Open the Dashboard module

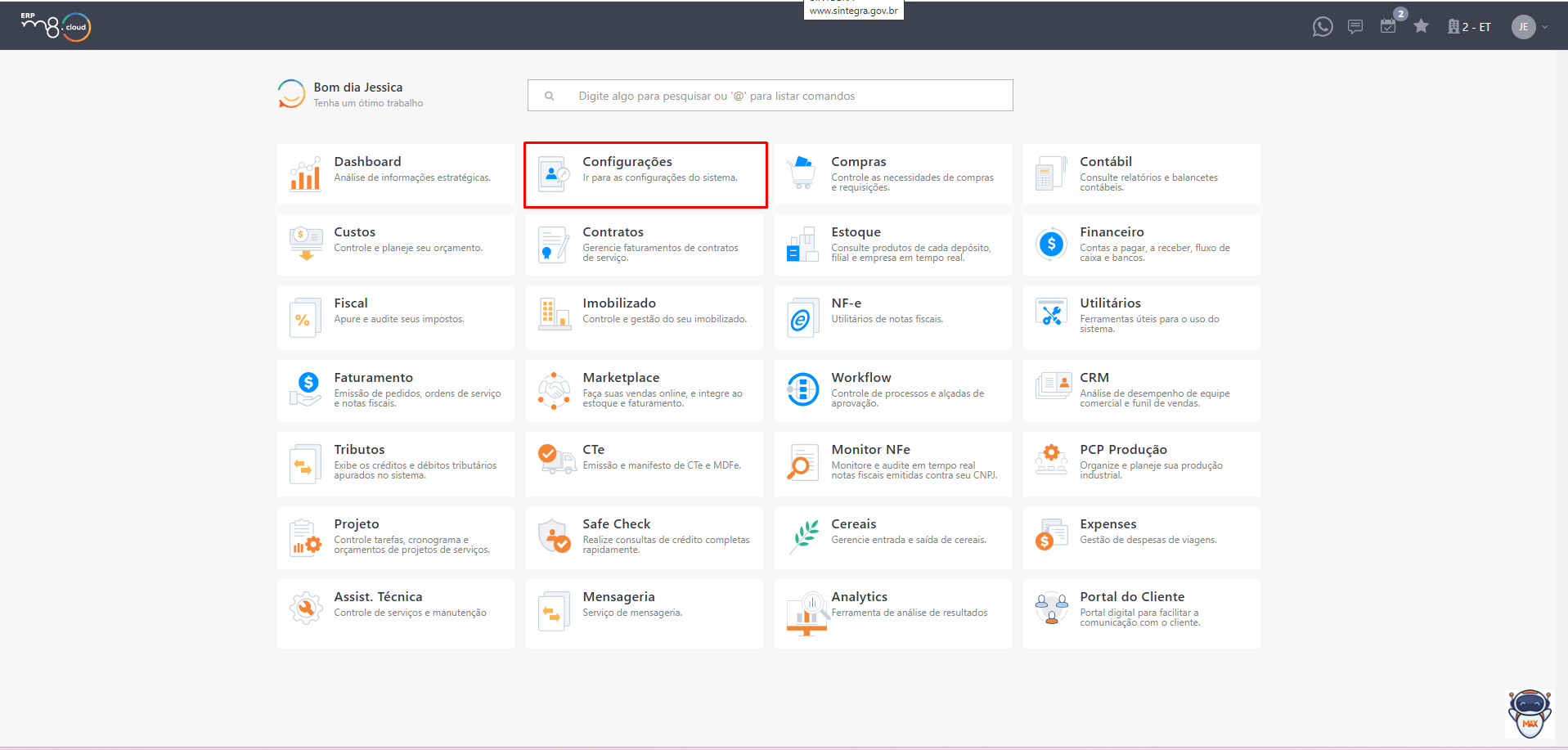396,174
